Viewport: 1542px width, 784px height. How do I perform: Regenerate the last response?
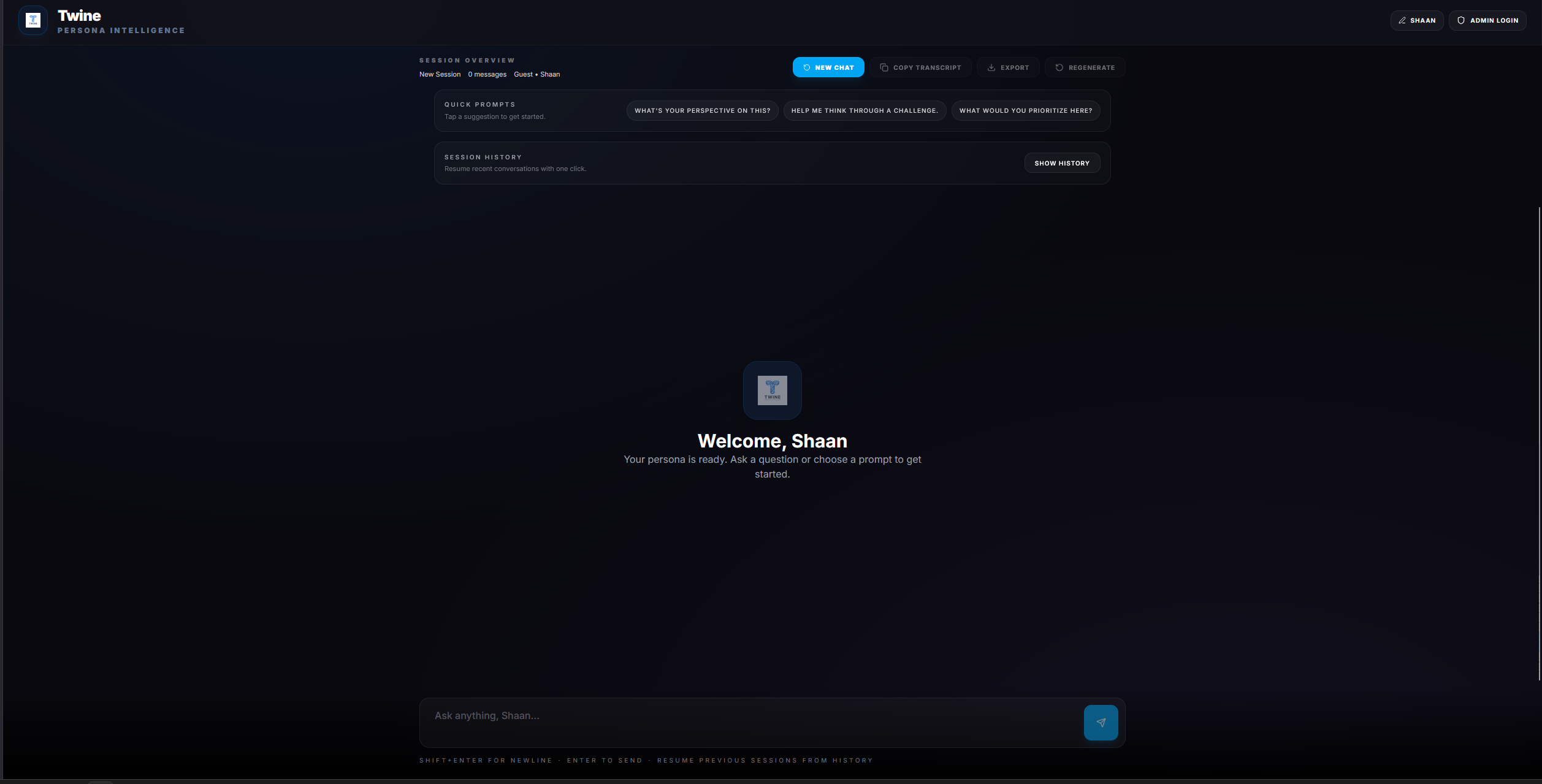(1085, 67)
